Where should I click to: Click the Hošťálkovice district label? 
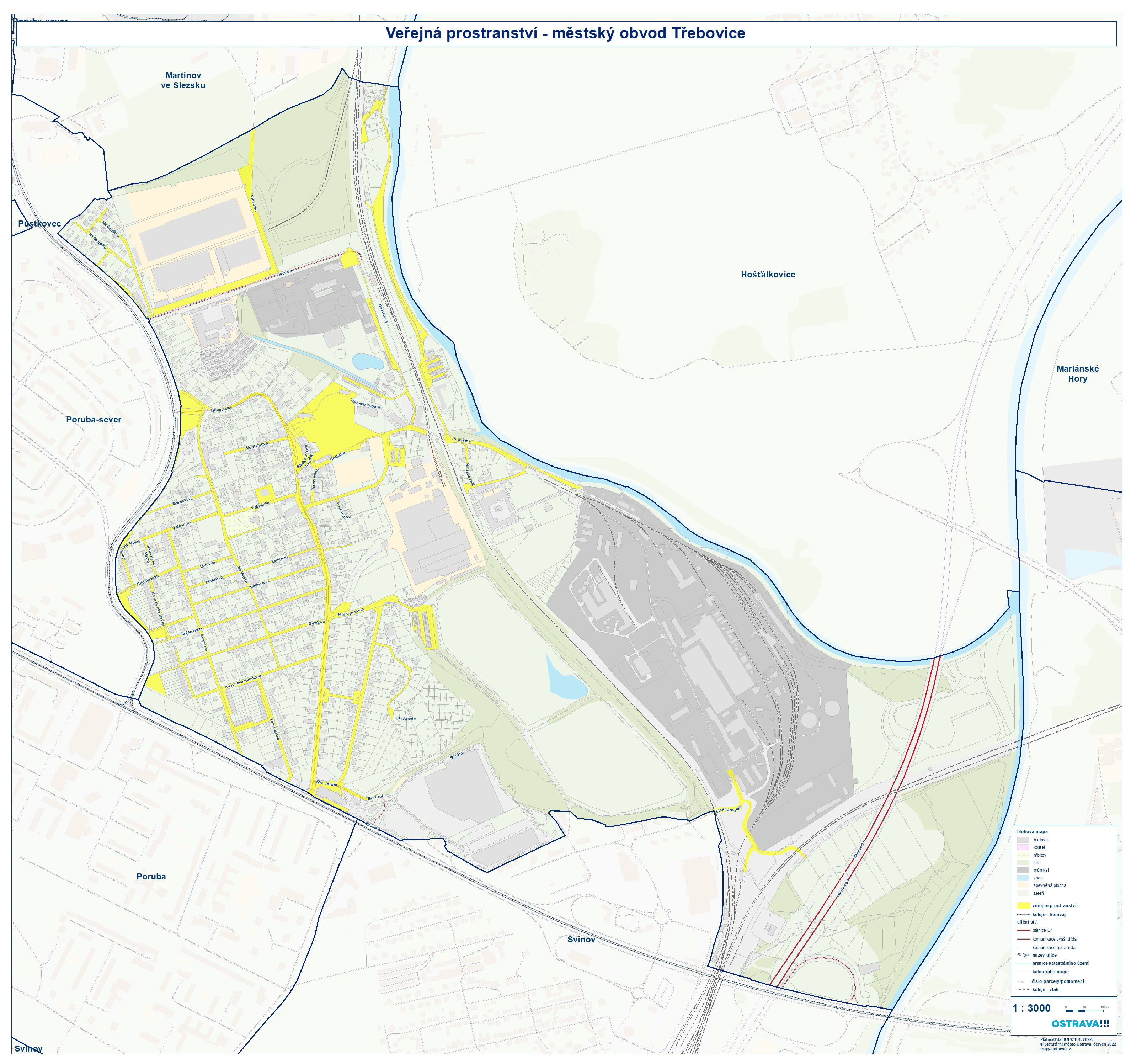[768, 274]
